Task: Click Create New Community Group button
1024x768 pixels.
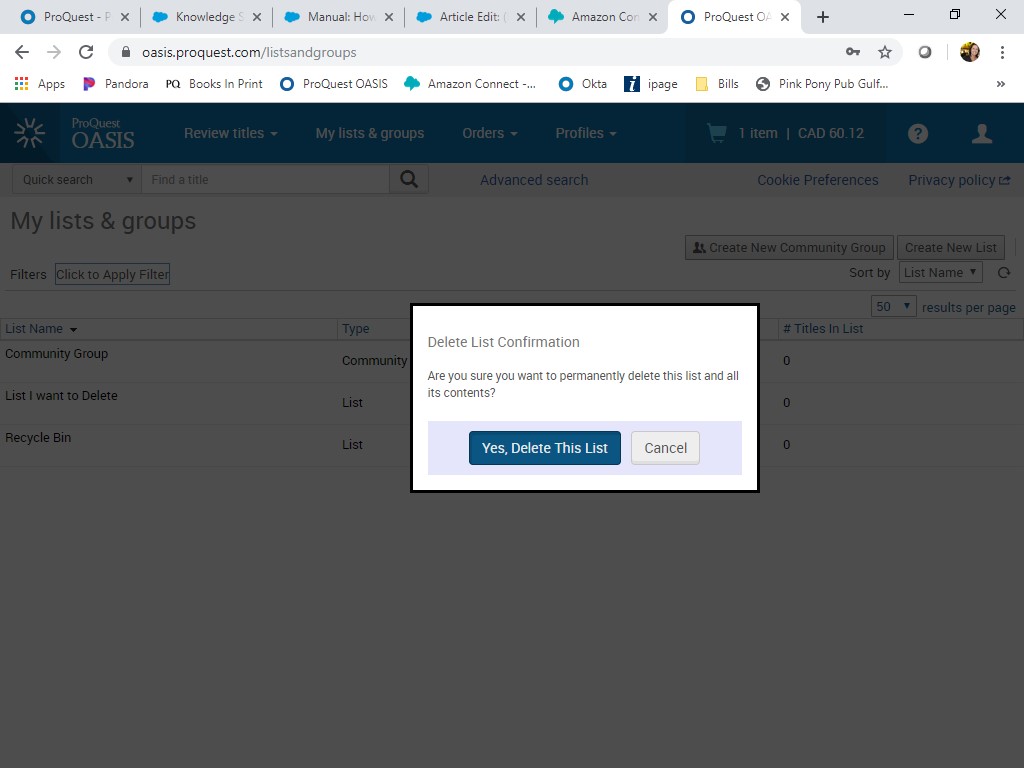Action: (788, 248)
